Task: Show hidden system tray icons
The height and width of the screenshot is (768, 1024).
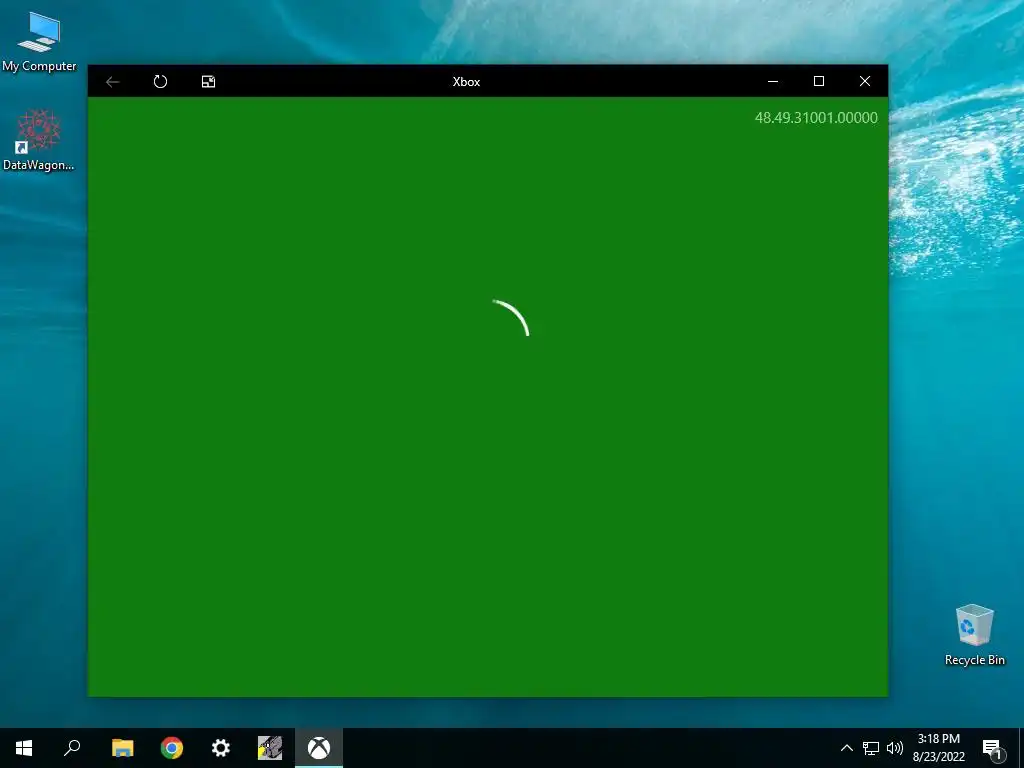Action: tap(846, 748)
